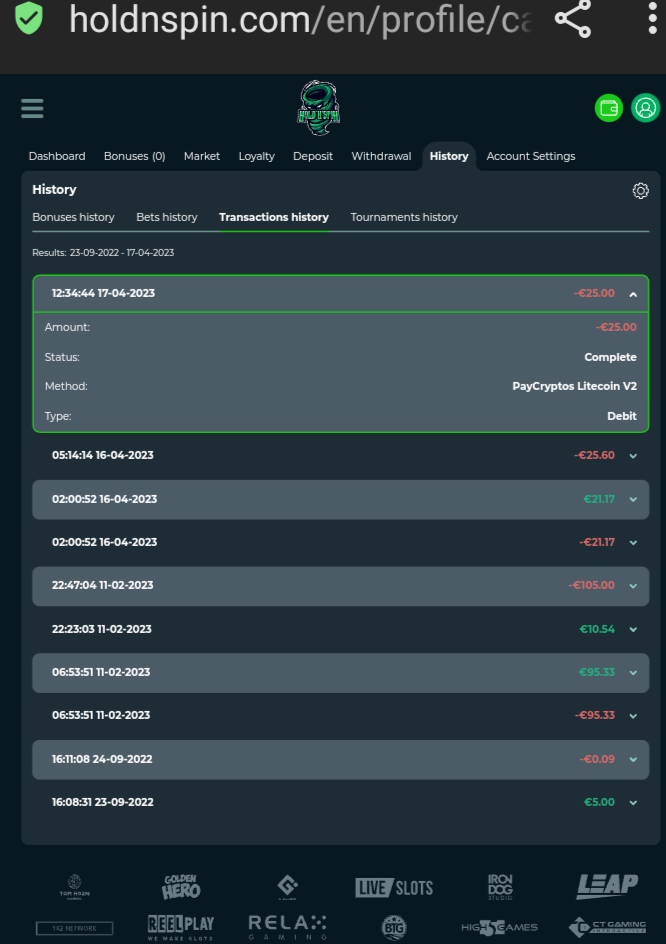Switch to the Withdrawal tab
The height and width of the screenshot is (944, 666).
point(381,156)
